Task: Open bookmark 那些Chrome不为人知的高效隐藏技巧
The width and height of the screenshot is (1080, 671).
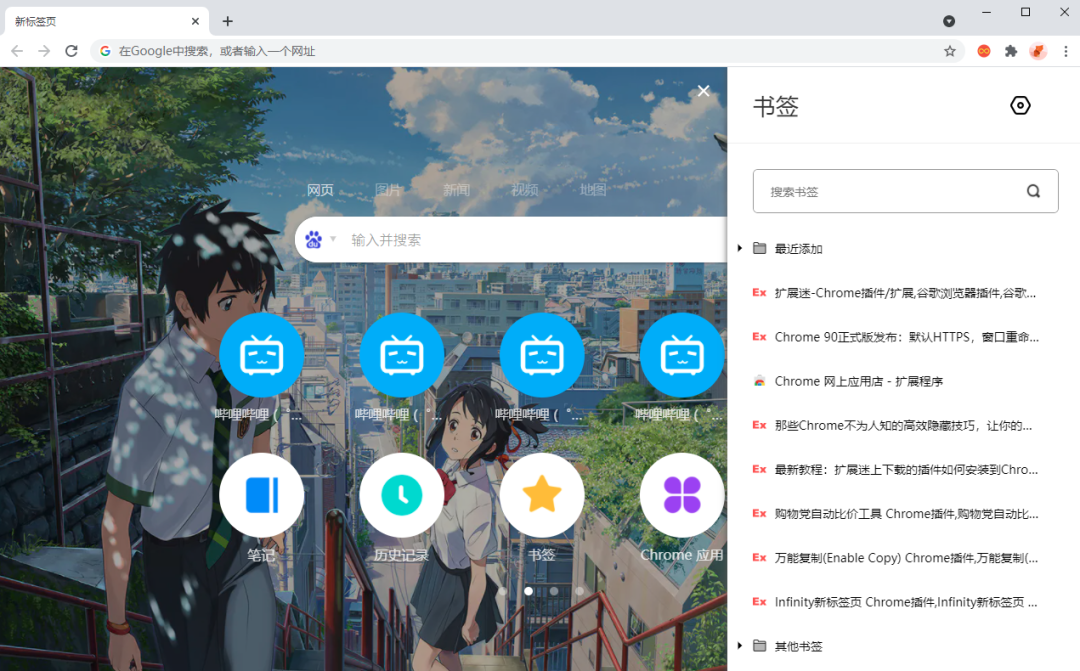Action: (904, 425)
